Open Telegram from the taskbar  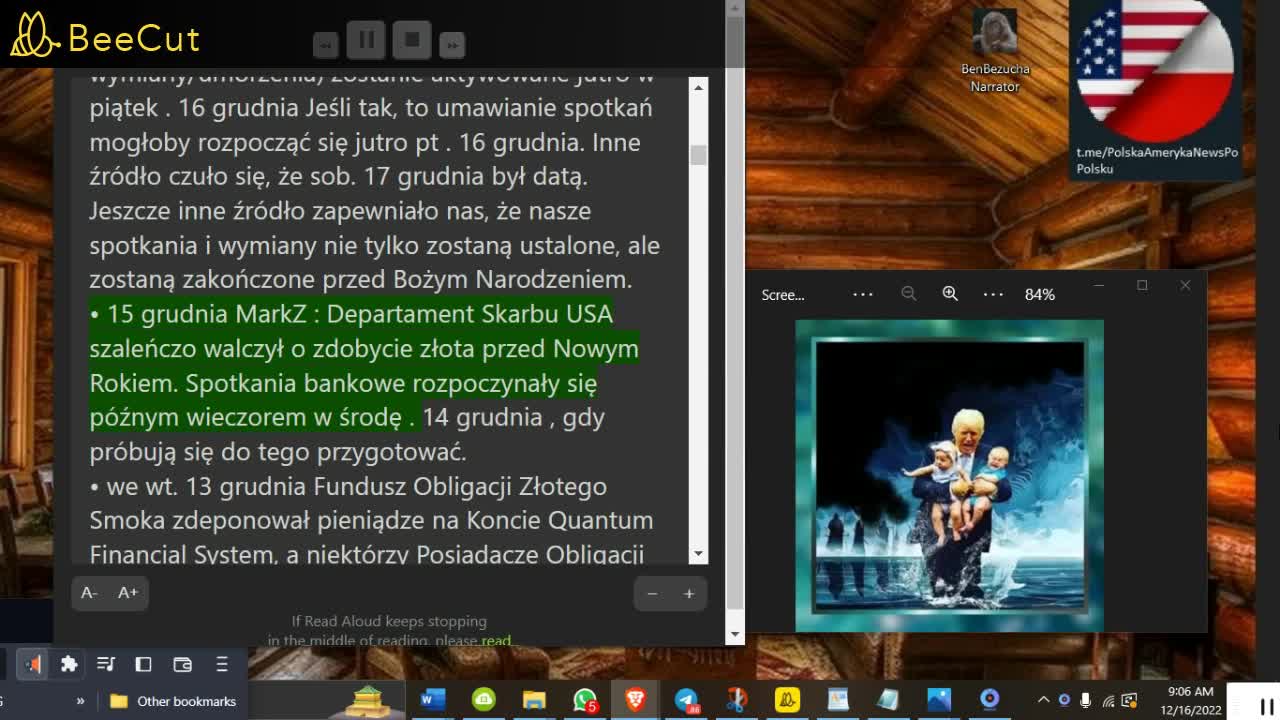pos(687,700)
